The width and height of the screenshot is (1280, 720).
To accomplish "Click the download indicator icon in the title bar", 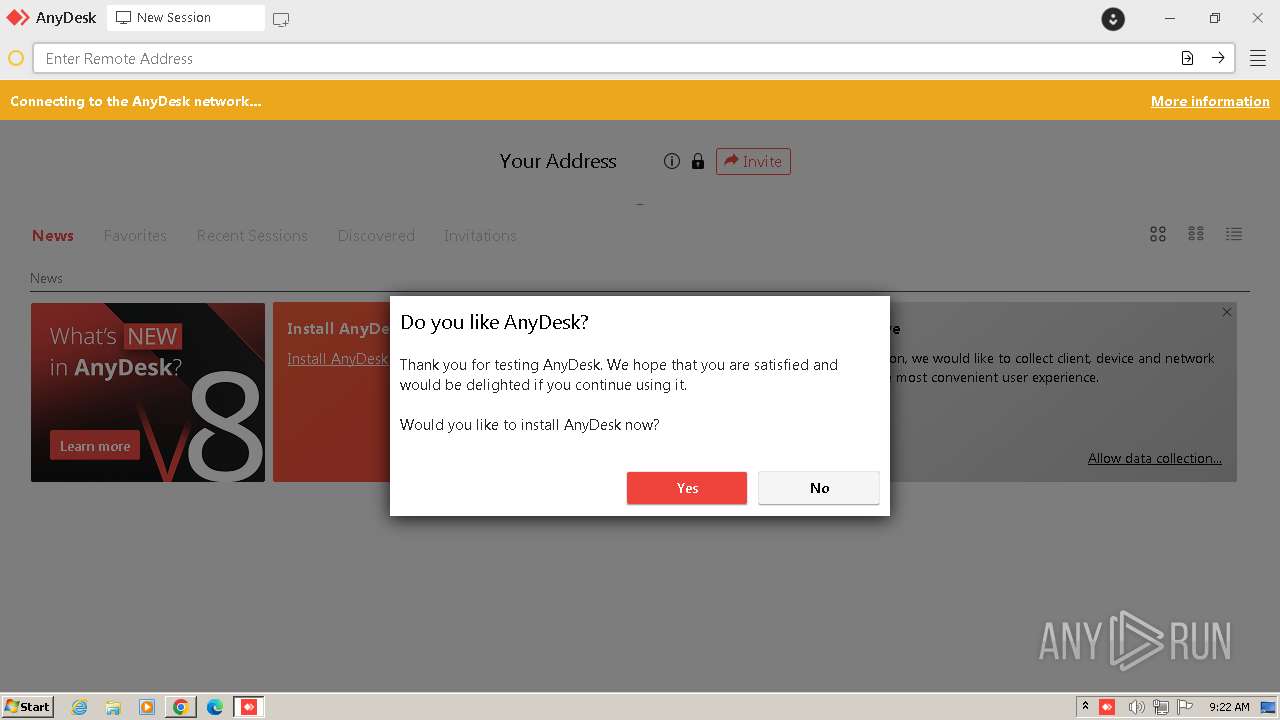I will [x=1113, y=18].
